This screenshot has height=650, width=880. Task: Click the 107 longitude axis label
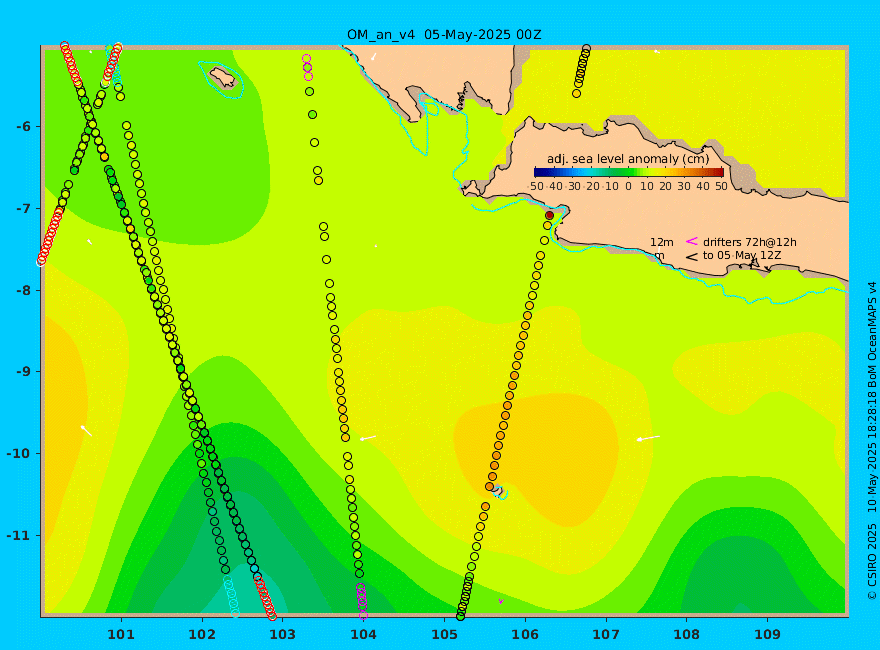(606, 635)
